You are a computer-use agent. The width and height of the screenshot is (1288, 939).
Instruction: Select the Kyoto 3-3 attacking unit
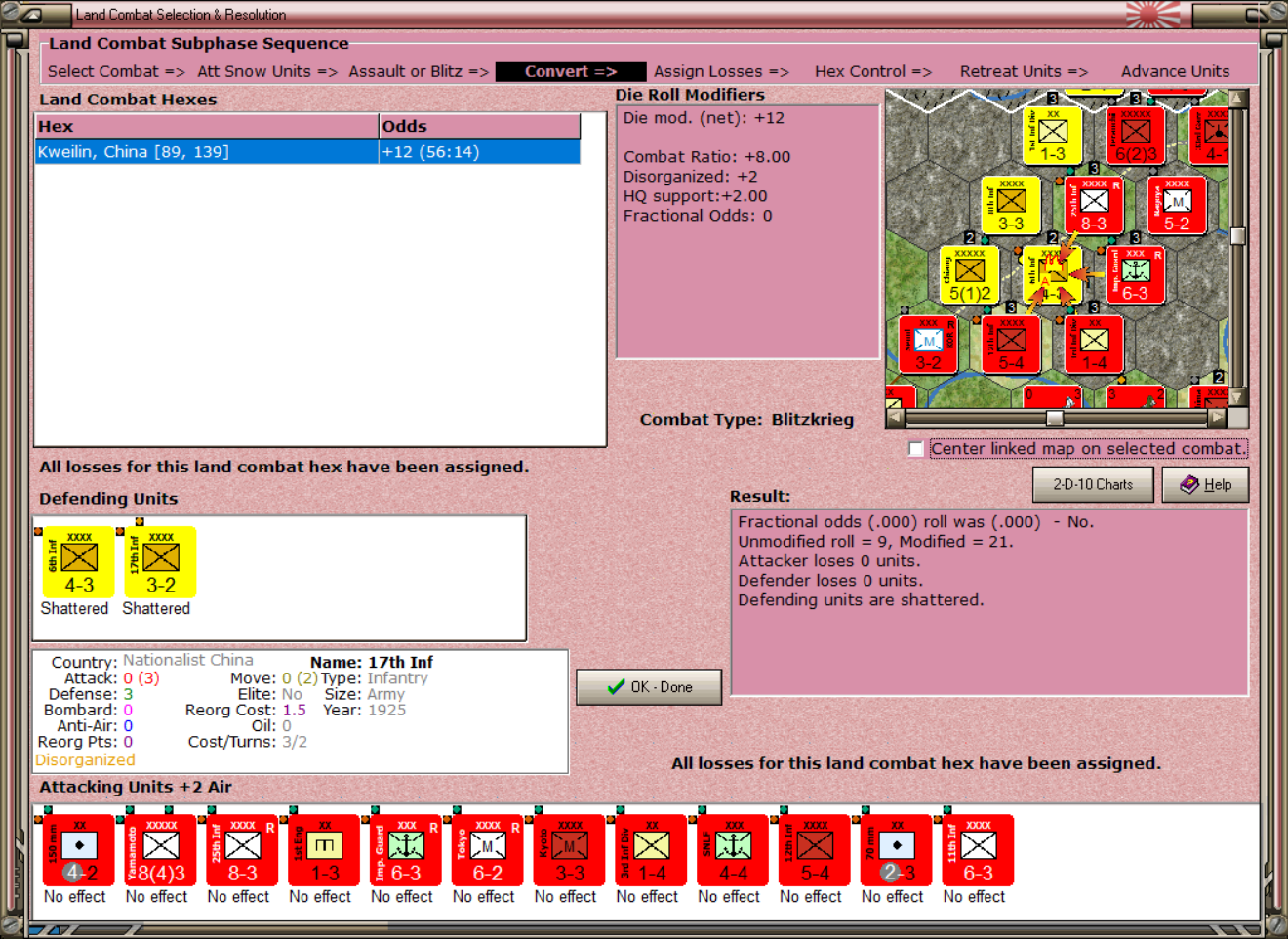(x=570, y=850)
